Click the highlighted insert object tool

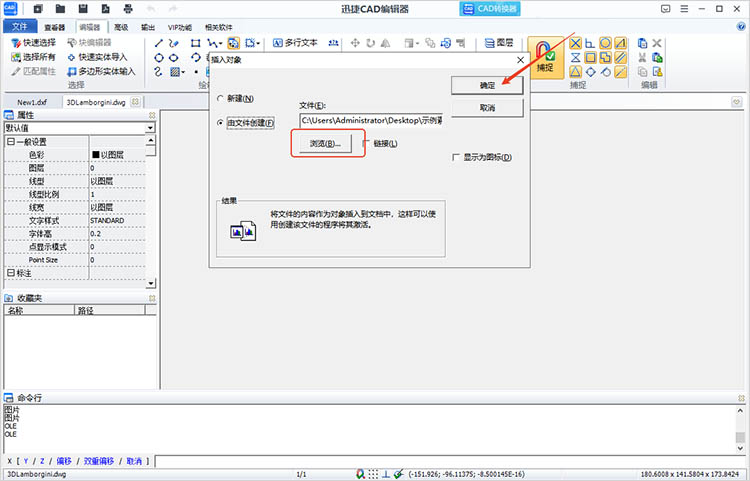point(233,43)
